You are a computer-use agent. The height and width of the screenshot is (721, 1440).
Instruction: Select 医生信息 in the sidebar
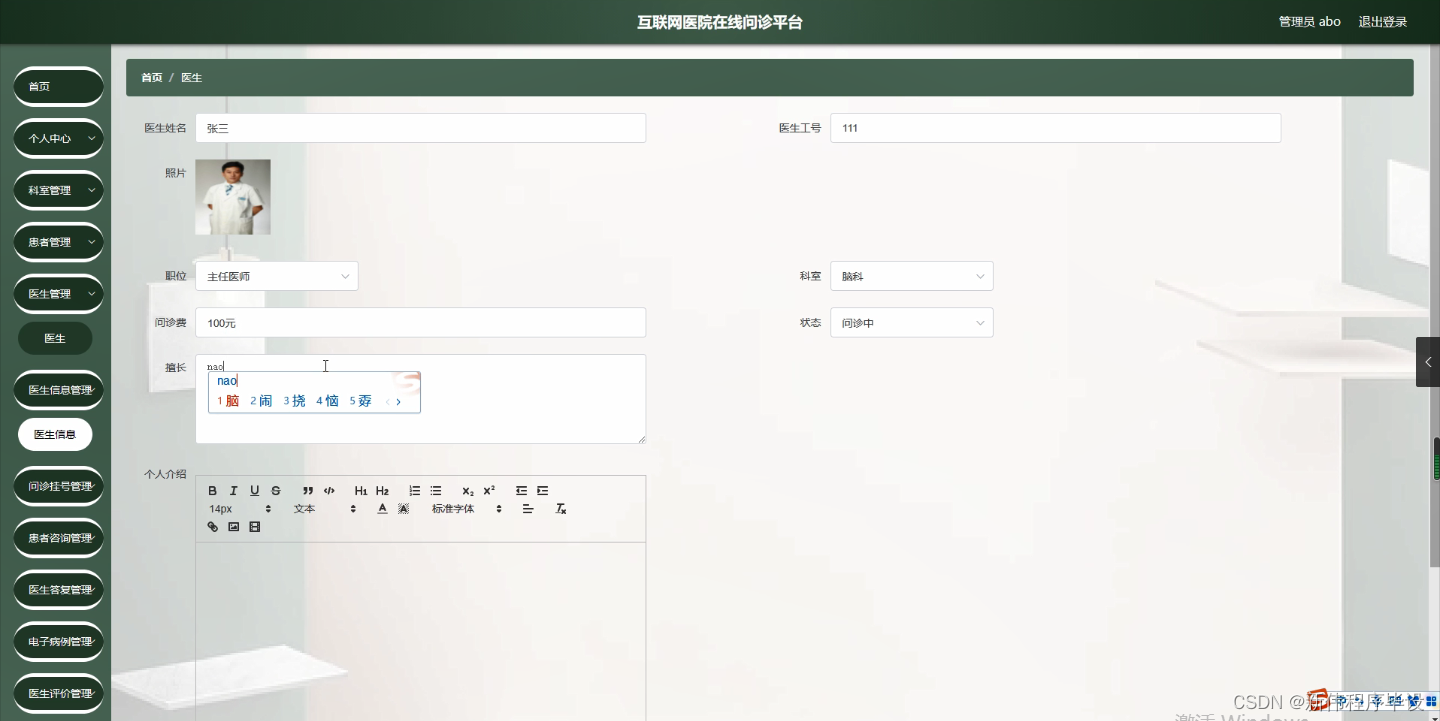[x=55, y=434]
